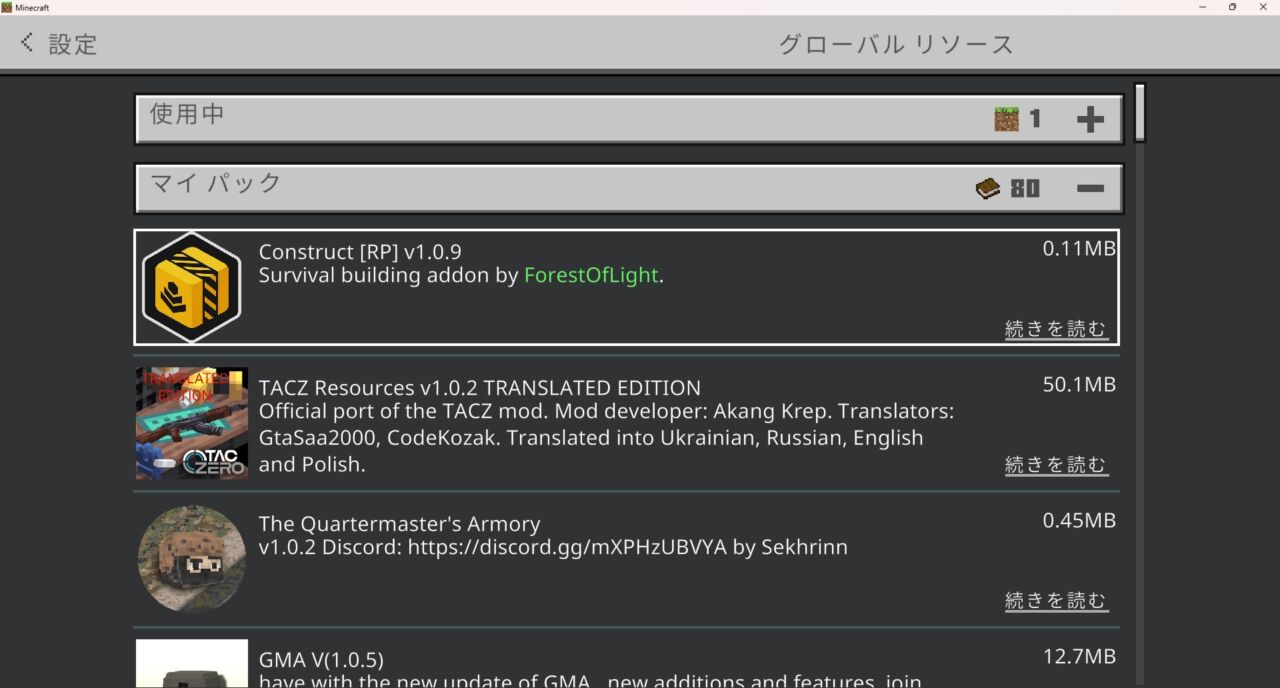This screenshot has width=1280, height=688.
Task: Click the 使用中 header label
Action: click(187, 114)
